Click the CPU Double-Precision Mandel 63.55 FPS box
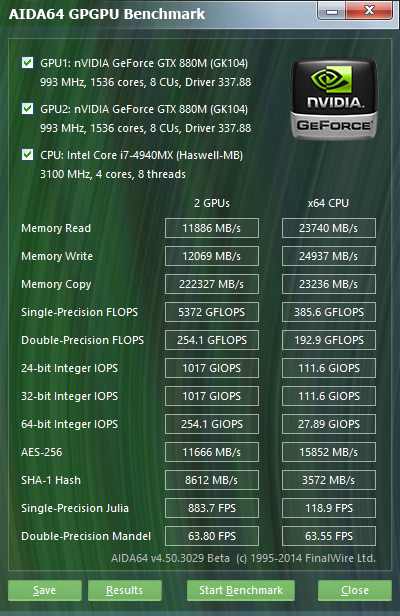The image size is (400, 616). click(x=329, y=536)
